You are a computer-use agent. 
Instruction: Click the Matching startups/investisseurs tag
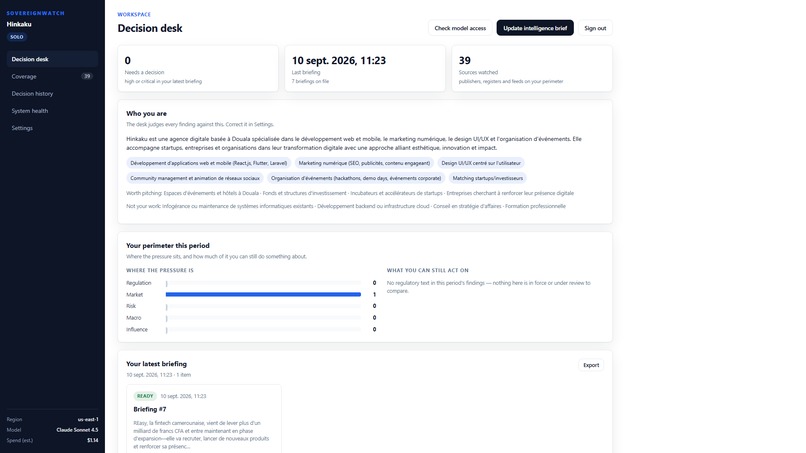(488, 178)
